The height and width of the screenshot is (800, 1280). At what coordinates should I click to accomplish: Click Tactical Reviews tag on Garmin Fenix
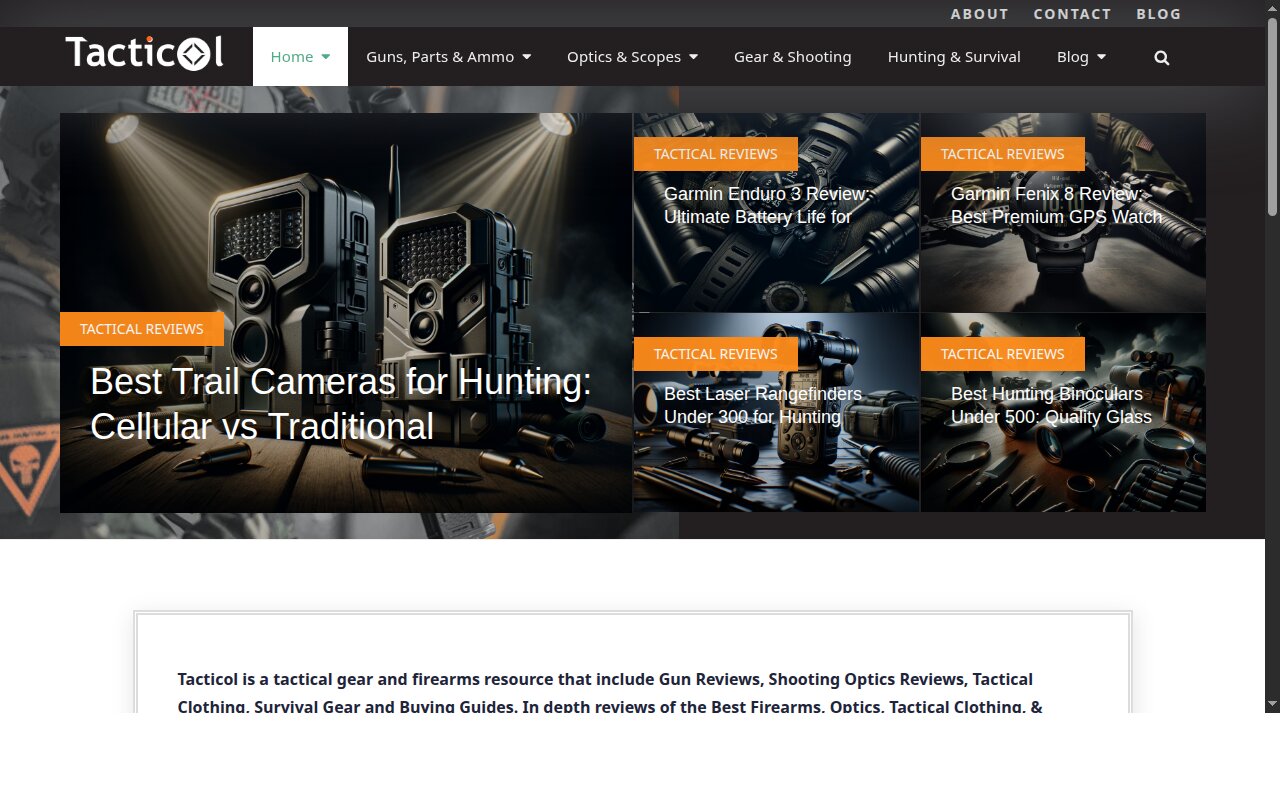[x=1002, y=154]
